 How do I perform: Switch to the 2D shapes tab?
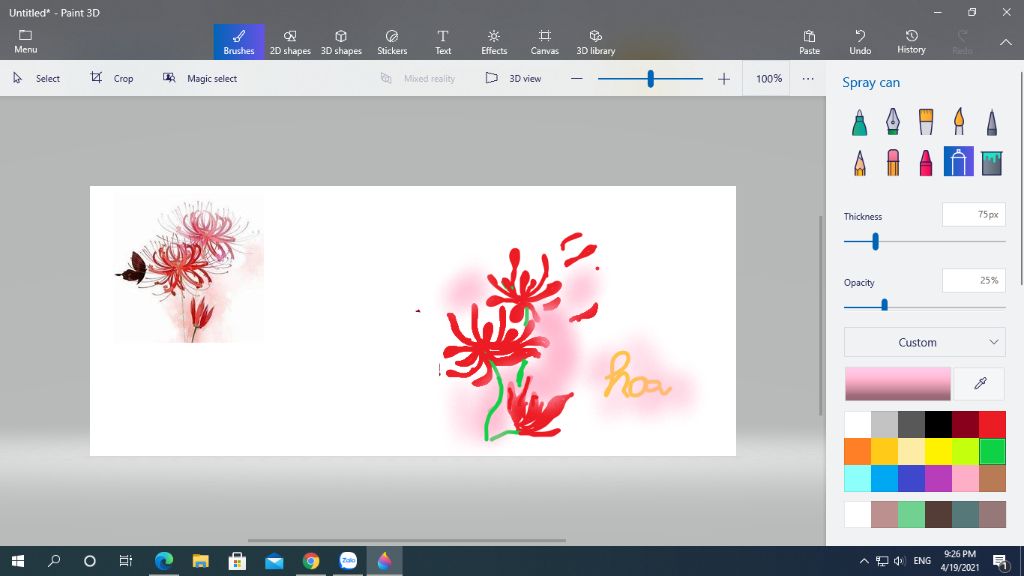point(290,42)
